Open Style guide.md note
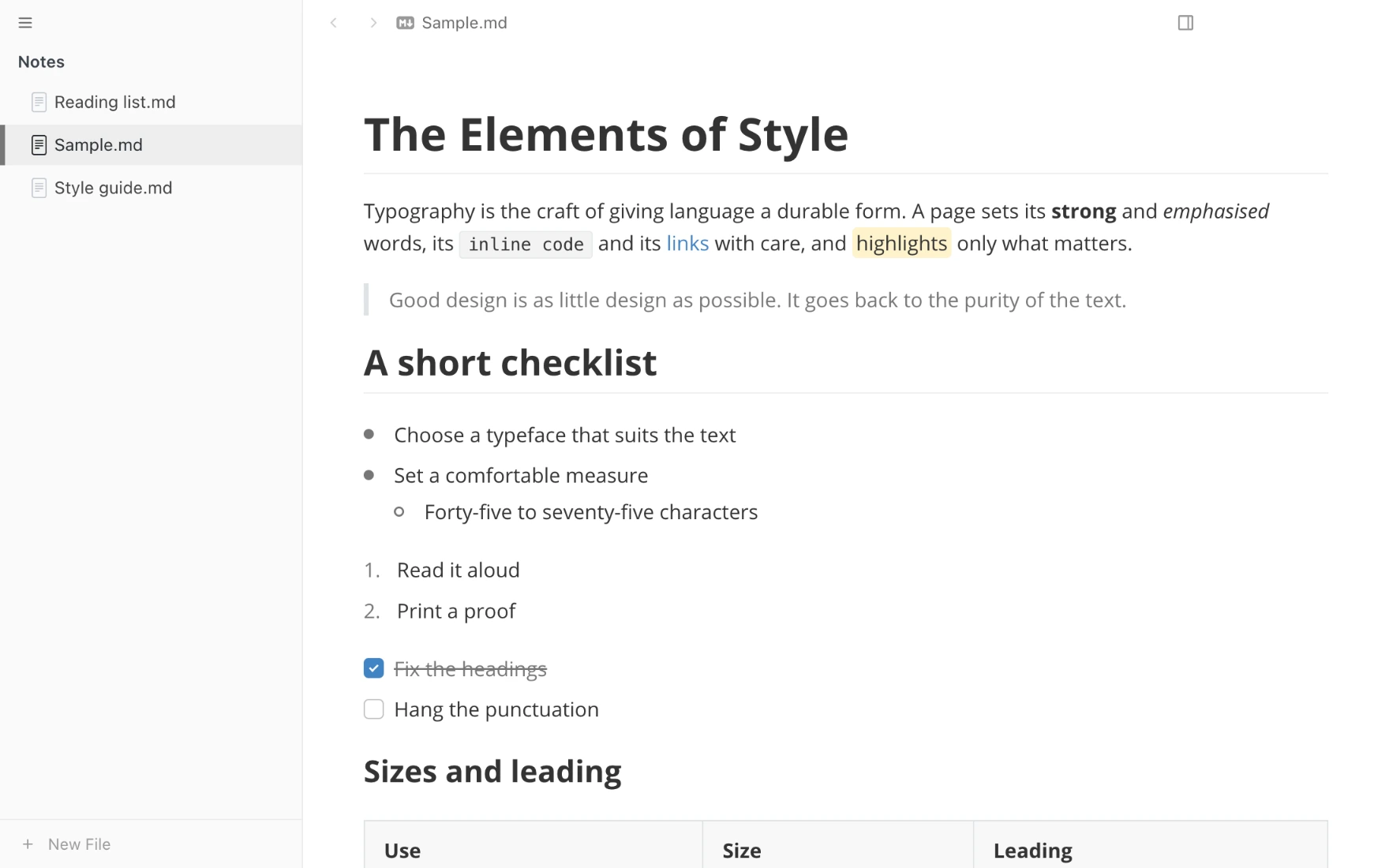The image size is (1389, 868). point(151,188)
